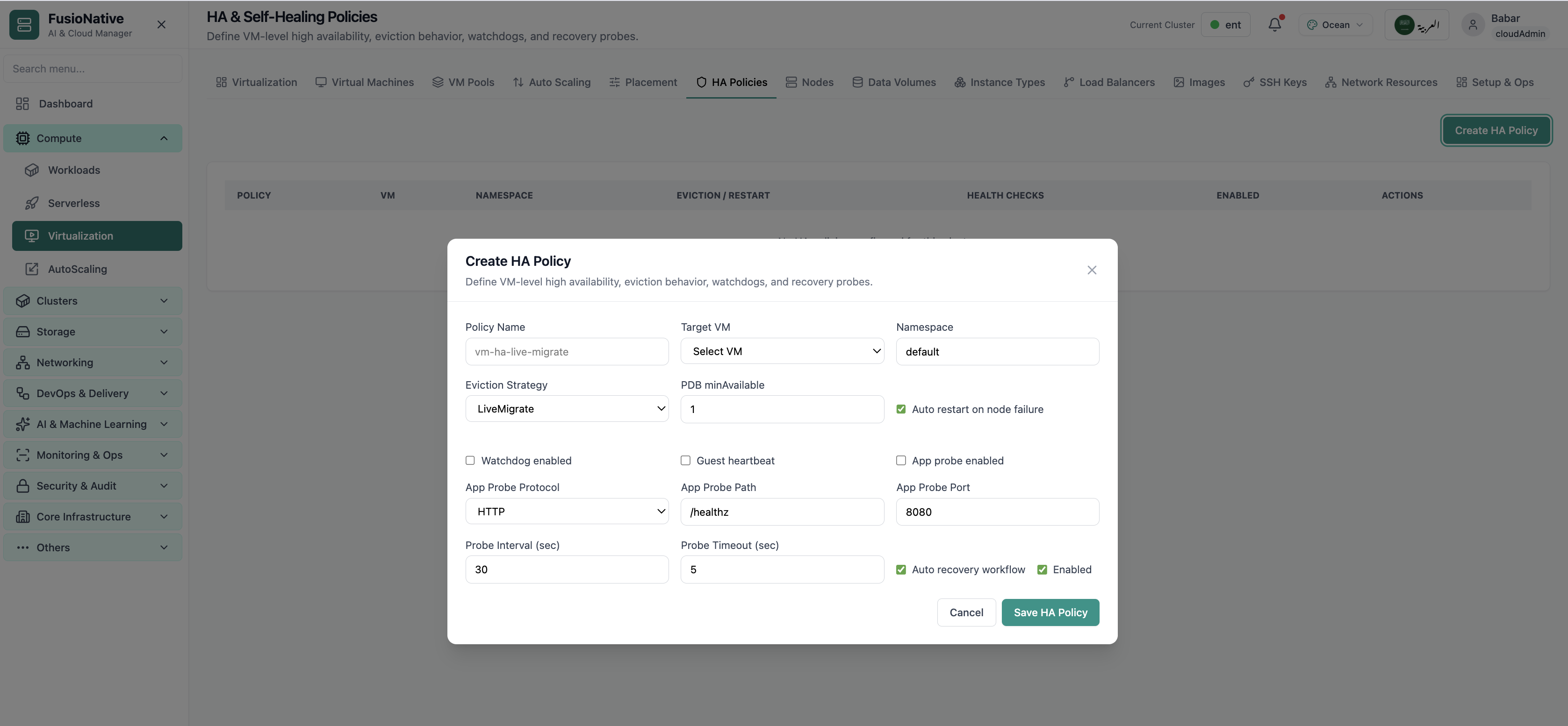Screen dimensions: 1568x726
Task: Focus the PDB minAvailable field
Action: click(782, 409)
